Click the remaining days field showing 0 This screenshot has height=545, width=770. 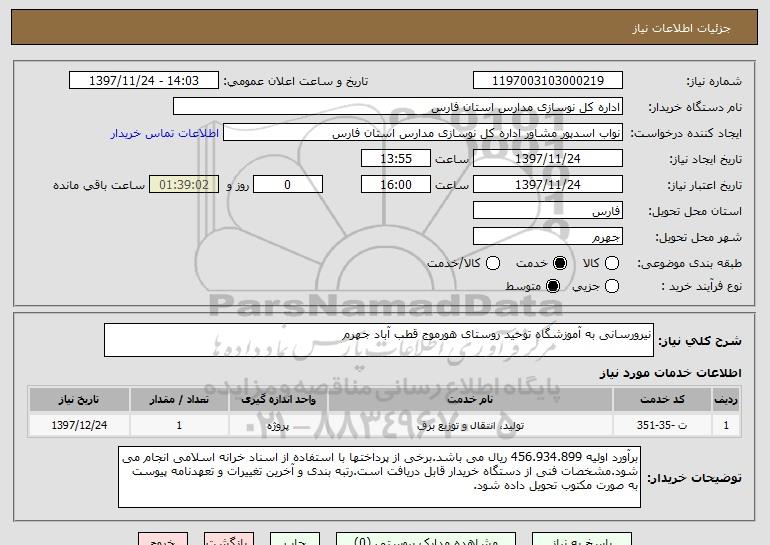point(288,185)
